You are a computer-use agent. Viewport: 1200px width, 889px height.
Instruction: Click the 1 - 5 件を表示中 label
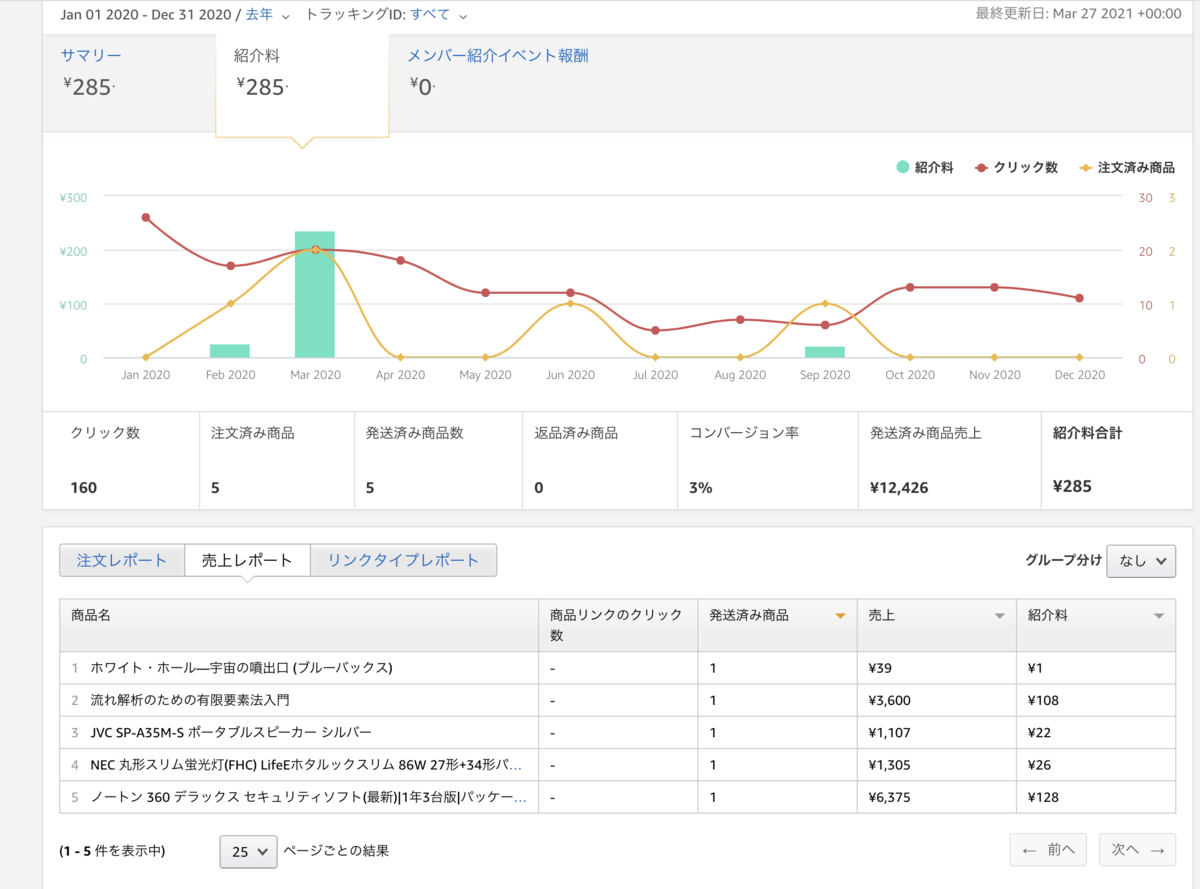(112, 851)
